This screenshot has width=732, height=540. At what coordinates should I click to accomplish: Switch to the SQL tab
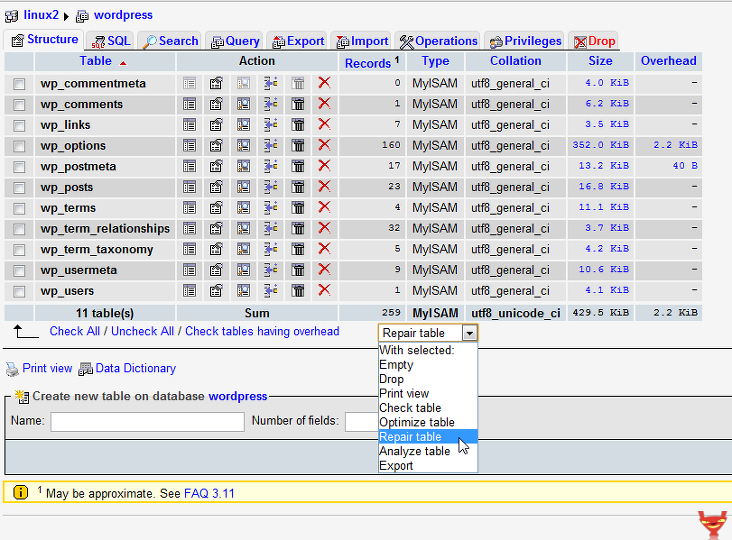tap(111, 41)
